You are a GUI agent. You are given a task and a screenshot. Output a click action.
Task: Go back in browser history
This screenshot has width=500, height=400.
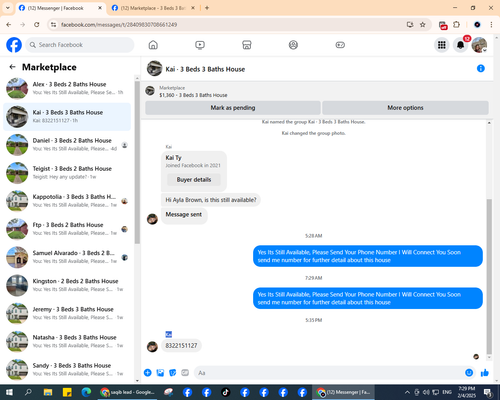9,25
